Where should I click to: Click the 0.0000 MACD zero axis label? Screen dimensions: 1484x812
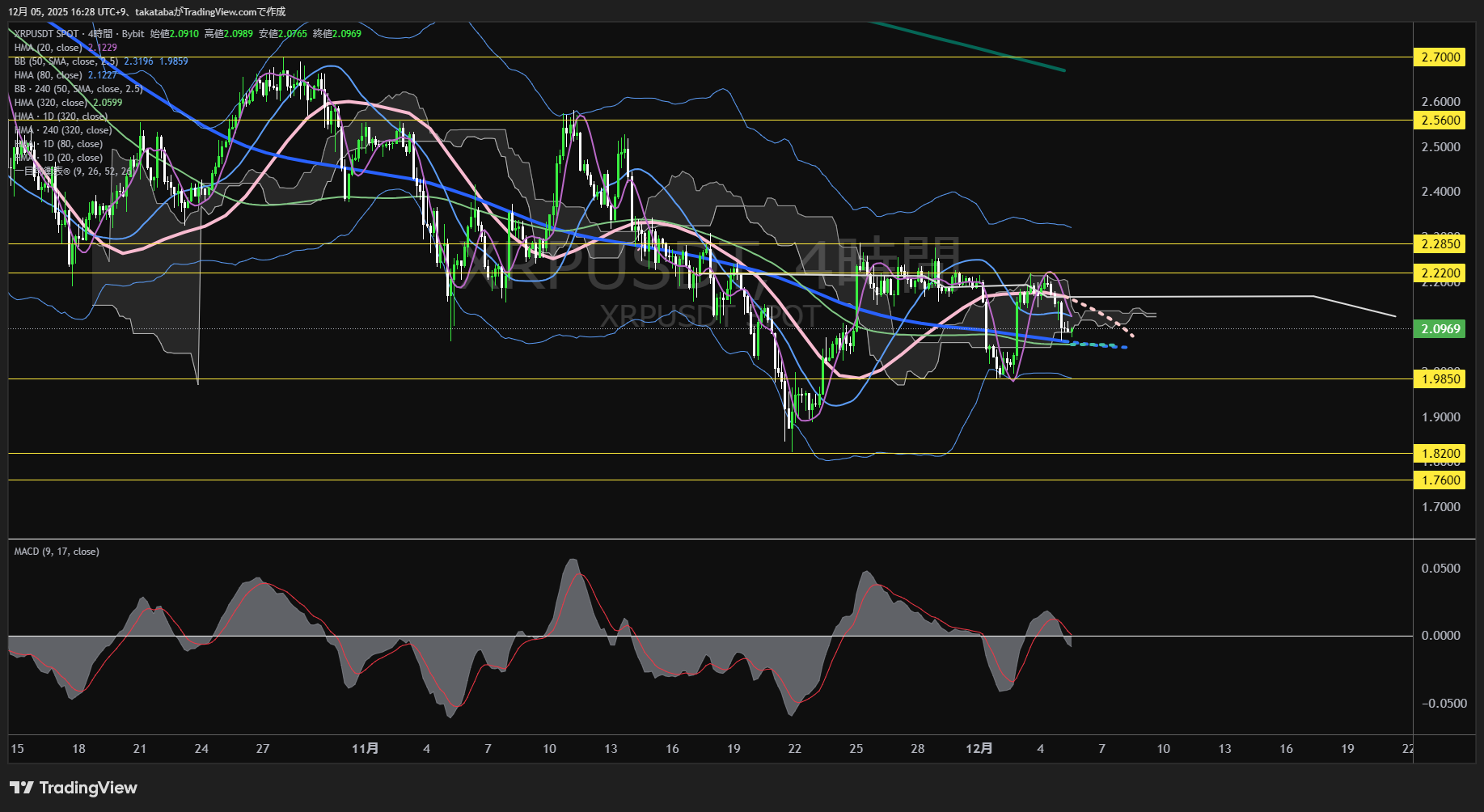tap(1440, 636)
